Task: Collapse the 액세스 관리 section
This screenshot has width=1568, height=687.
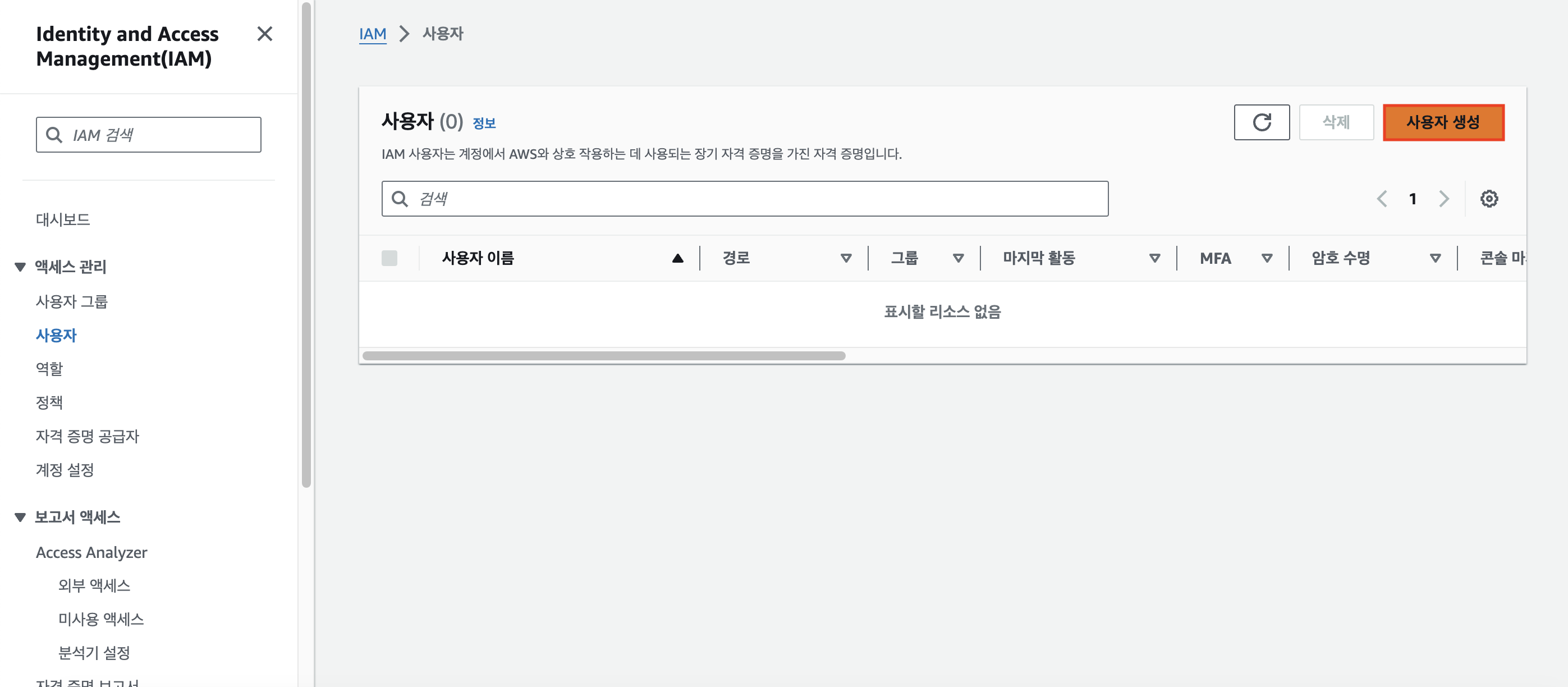Action: 20,267
